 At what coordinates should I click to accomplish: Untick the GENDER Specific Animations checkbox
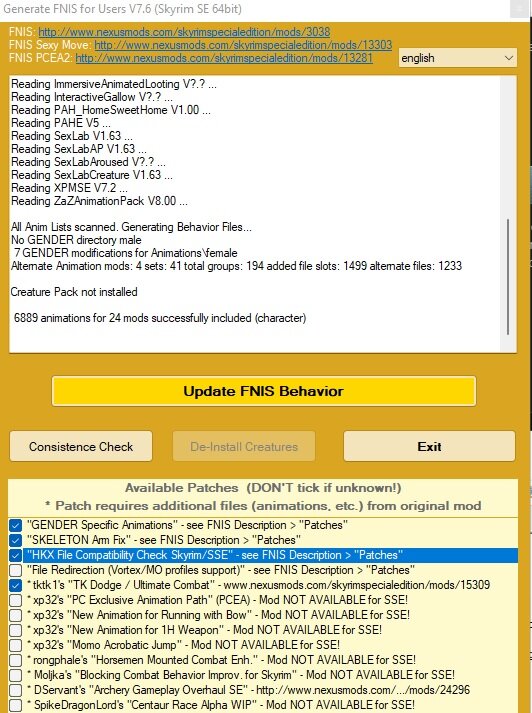tap(15, 525)
